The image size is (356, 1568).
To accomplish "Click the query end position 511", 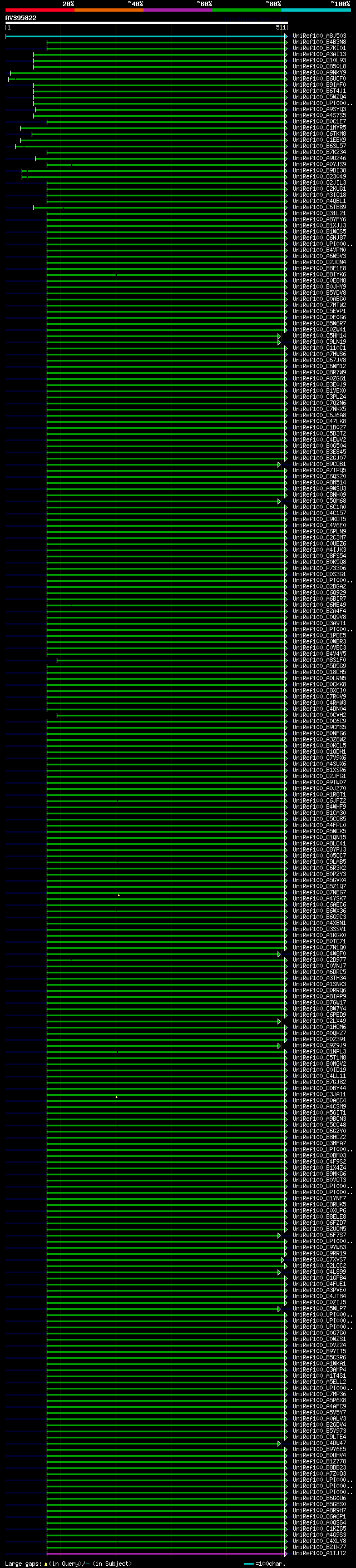I will [x=280, y=27].
